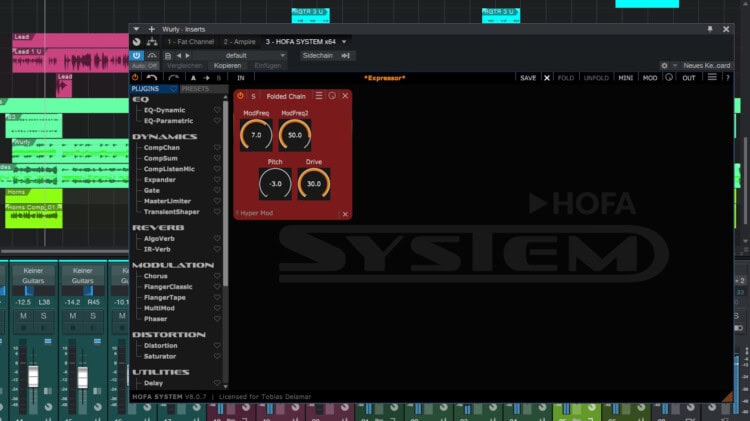This screenshot has width=750, height=421.
Task: Mute the mixer channel at -12.5
Action: (x=23, y=316)
